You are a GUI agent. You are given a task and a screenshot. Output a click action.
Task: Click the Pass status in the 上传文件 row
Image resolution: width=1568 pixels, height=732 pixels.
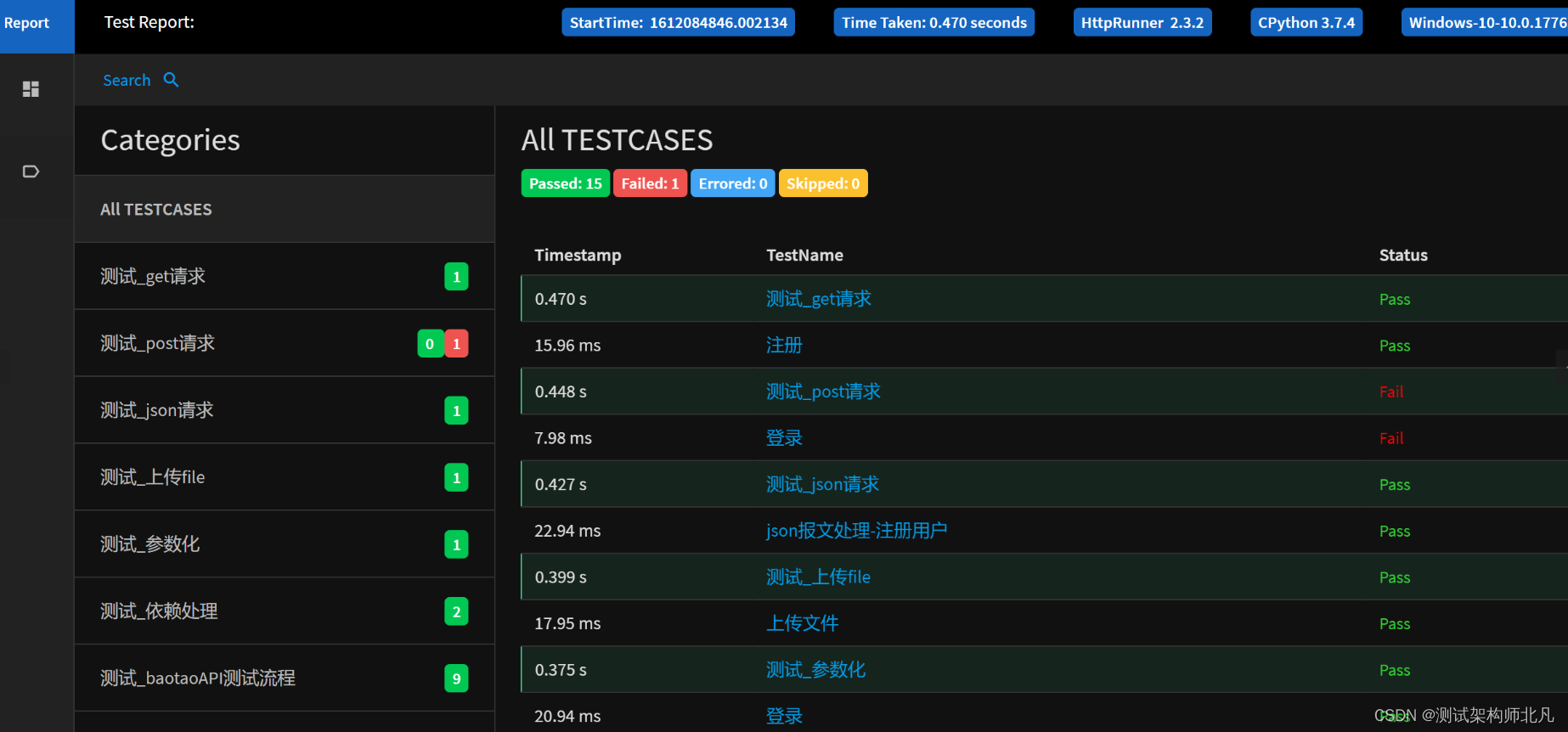pyautogui.click(x=1395, y=623)
